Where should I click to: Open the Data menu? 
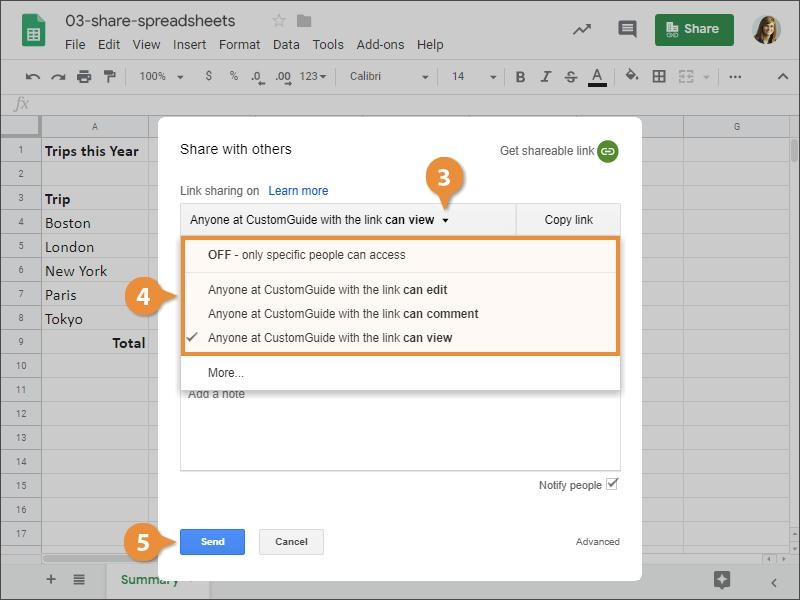[x=286, y=44]
